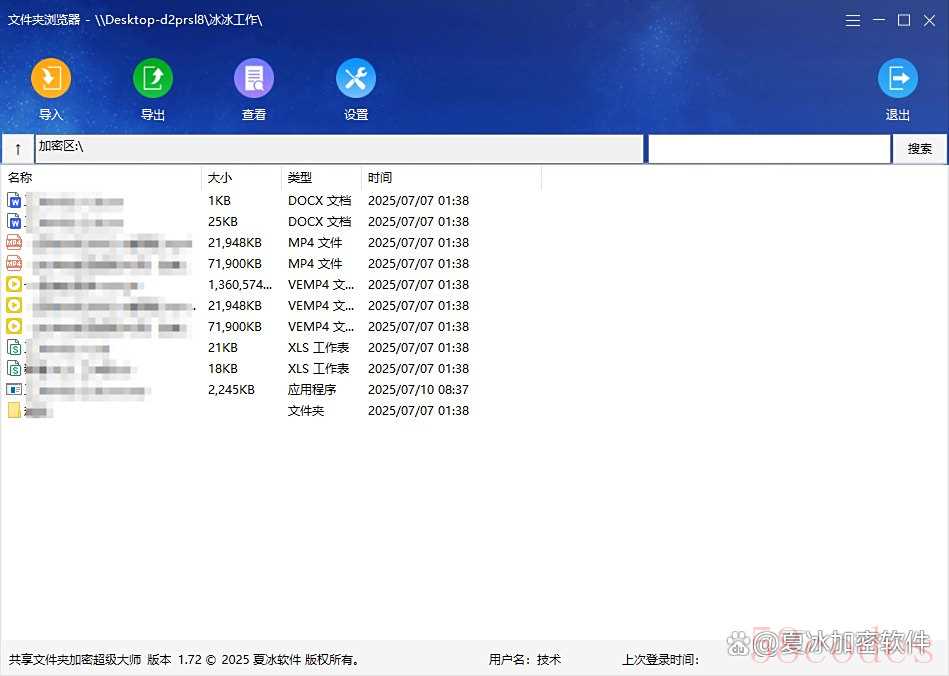Select the Word icon of the 25KB DOCX file
This screenshot has width=949, height=676.
tap(14, 222)
